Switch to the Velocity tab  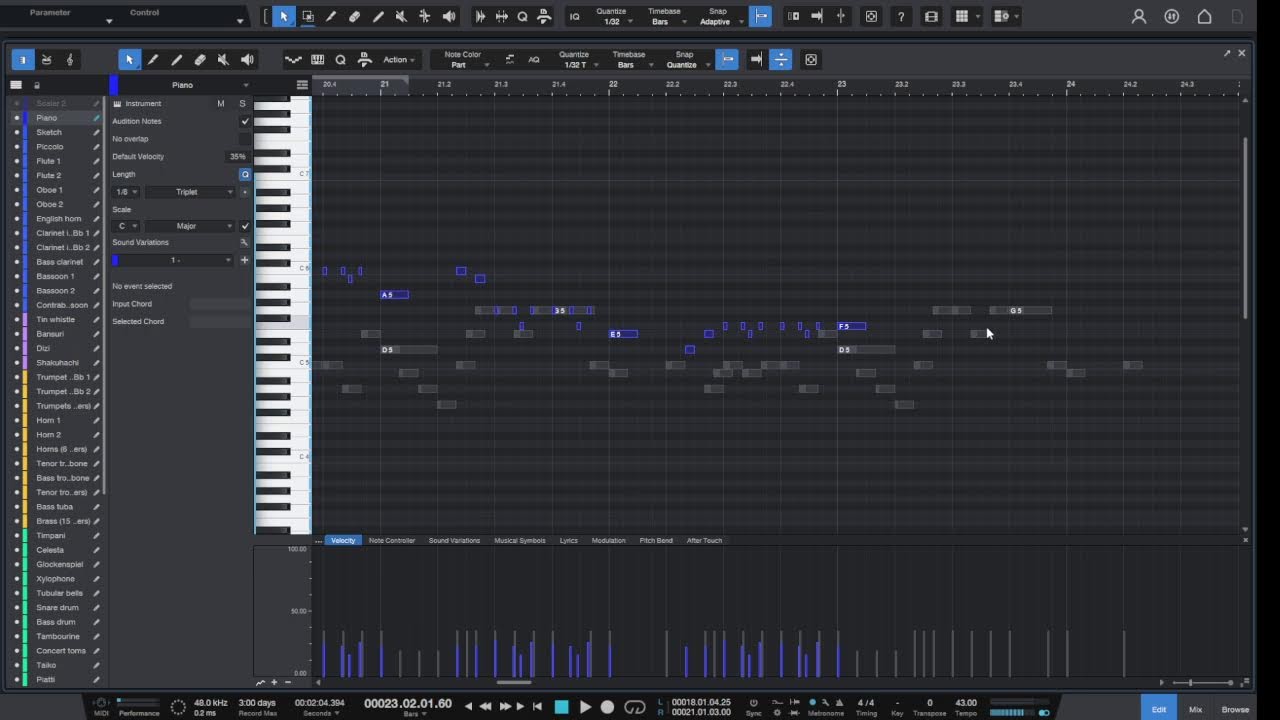343,540
